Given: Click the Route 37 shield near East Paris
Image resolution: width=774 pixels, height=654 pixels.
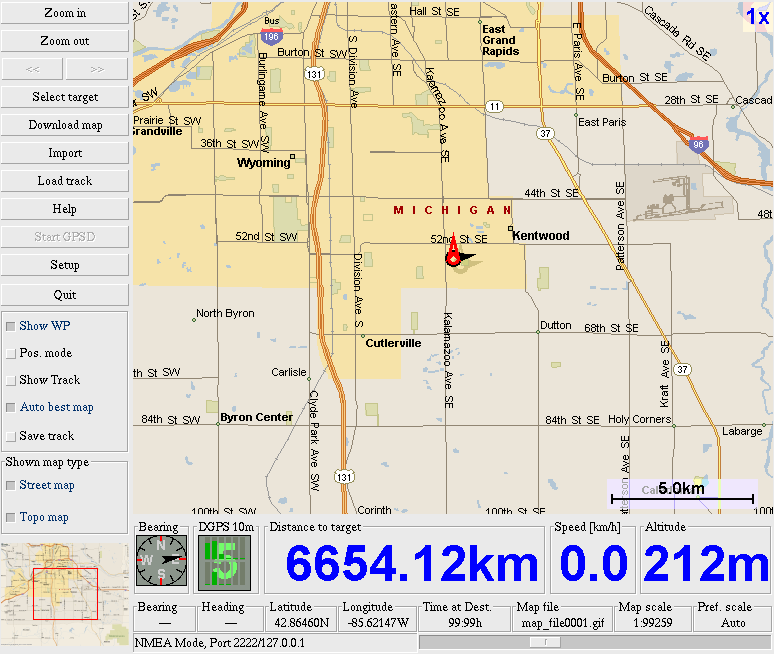Looking at the screenshot, I should pos(545,133).
